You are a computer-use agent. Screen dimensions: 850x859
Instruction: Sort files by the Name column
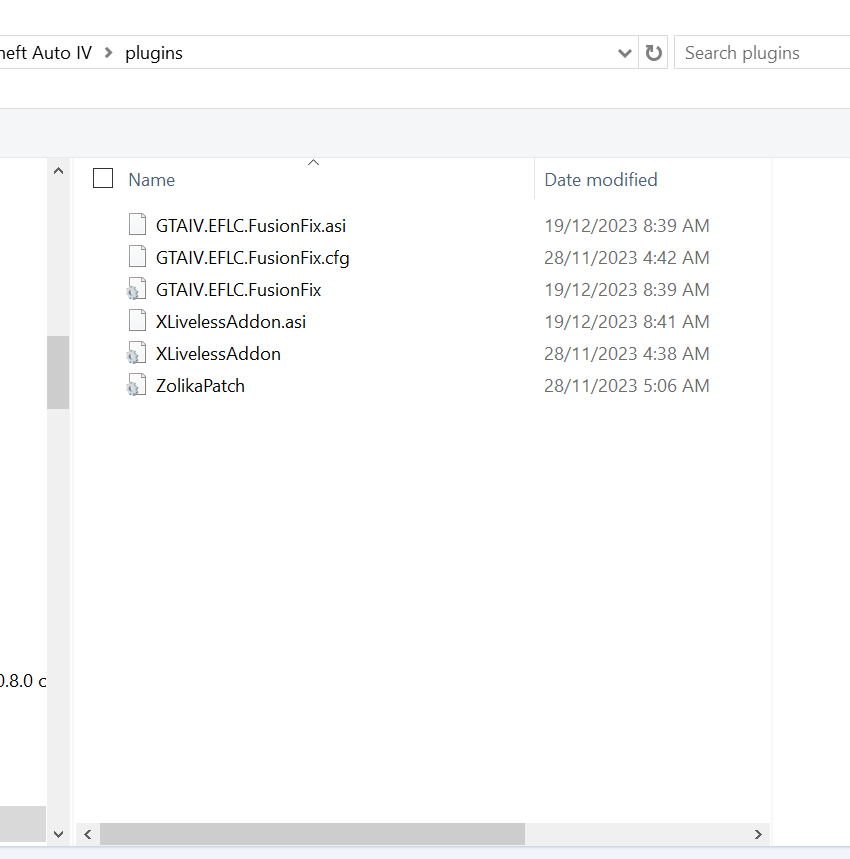152,180
